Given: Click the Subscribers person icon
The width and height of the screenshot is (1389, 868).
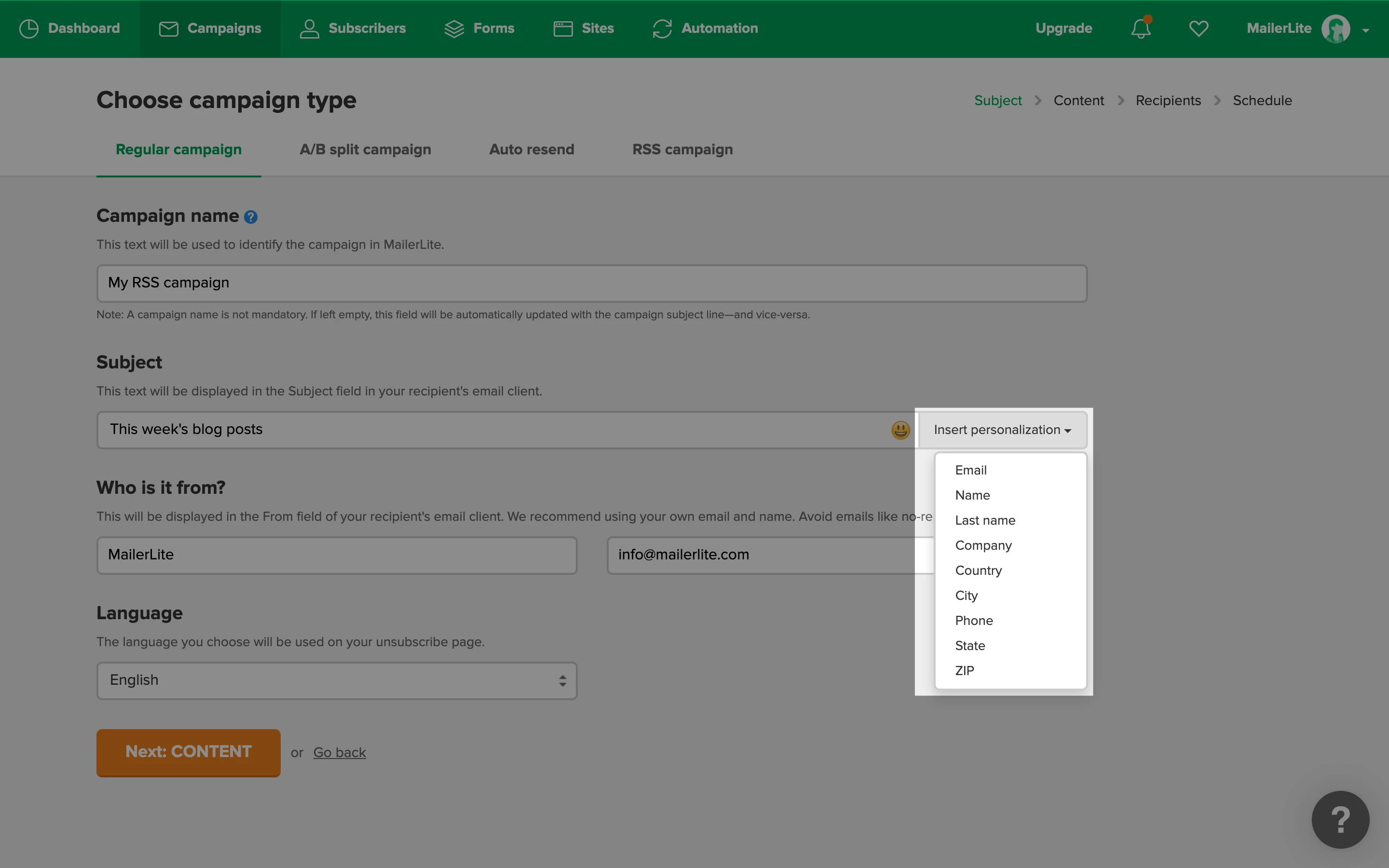Looking at the screenshot, I should pyautogui.click(x=309, y=29).
